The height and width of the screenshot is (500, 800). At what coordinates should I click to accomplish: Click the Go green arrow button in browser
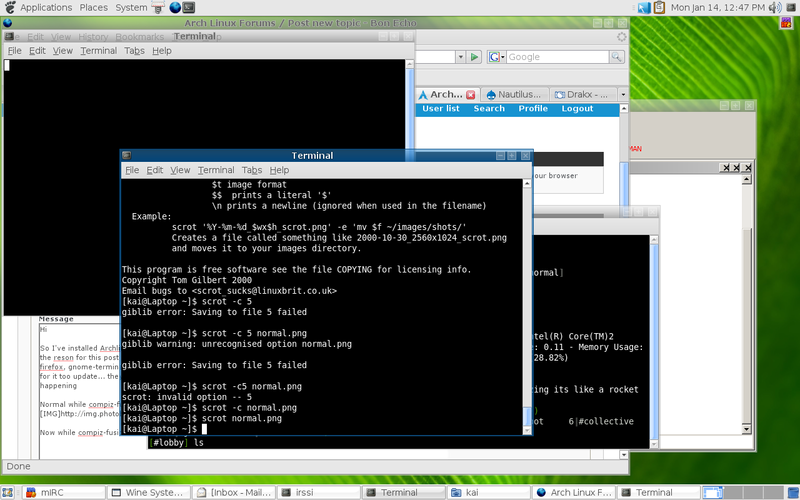pyautogui.click(x=474, y=57)
